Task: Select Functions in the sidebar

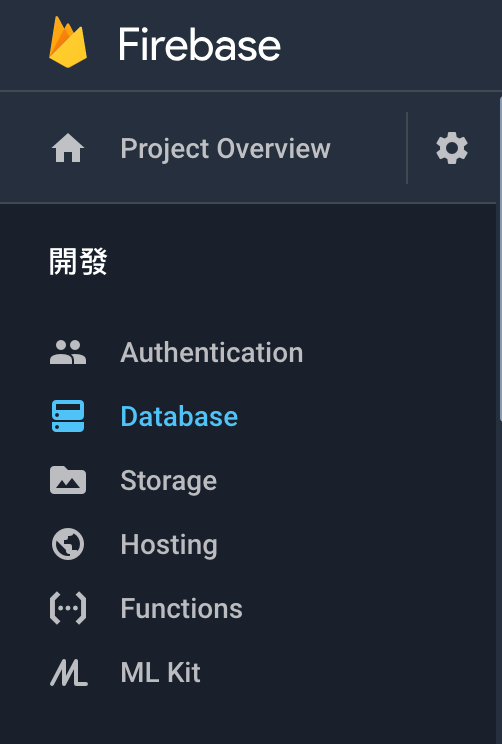Action: 181,608
